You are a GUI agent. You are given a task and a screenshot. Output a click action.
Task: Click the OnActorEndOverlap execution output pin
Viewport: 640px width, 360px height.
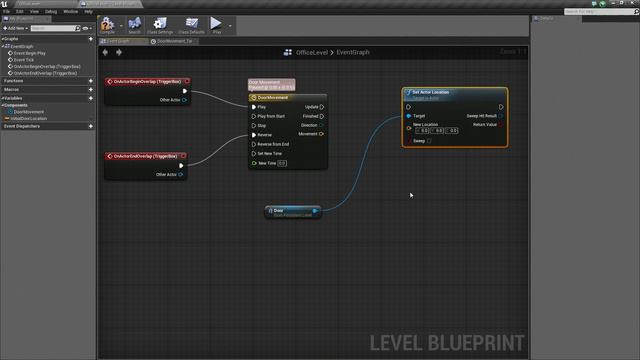pyautogui.click(x=181, y=166)
